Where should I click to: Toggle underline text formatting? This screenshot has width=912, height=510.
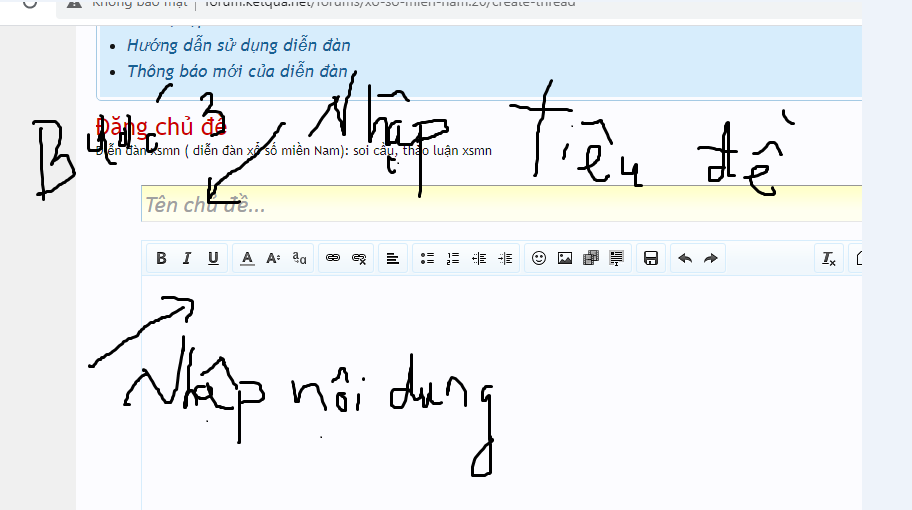tap(212, 259)
